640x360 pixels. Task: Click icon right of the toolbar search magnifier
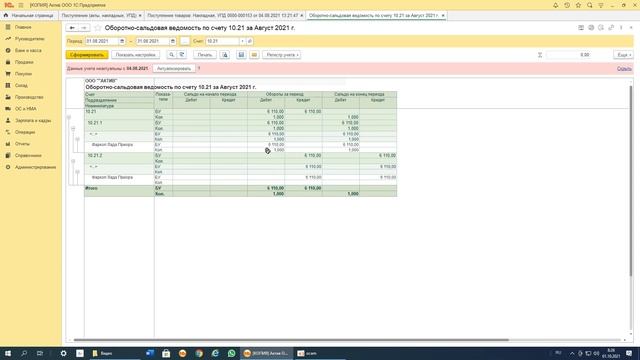coord(182,55)
